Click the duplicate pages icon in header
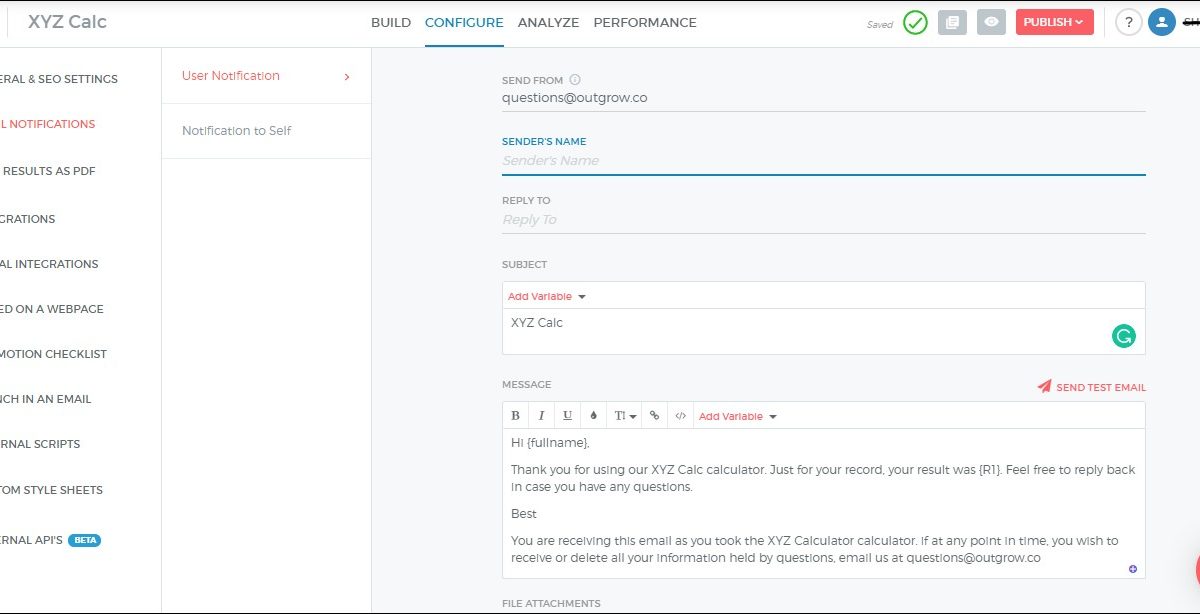The width and height of the screenshot is (1200, 614). click(952, 22)
